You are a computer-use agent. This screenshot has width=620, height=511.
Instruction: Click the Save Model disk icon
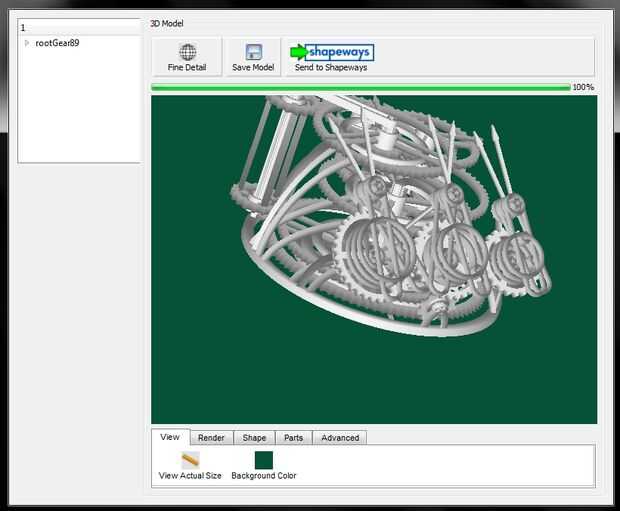tap(253, 52)
